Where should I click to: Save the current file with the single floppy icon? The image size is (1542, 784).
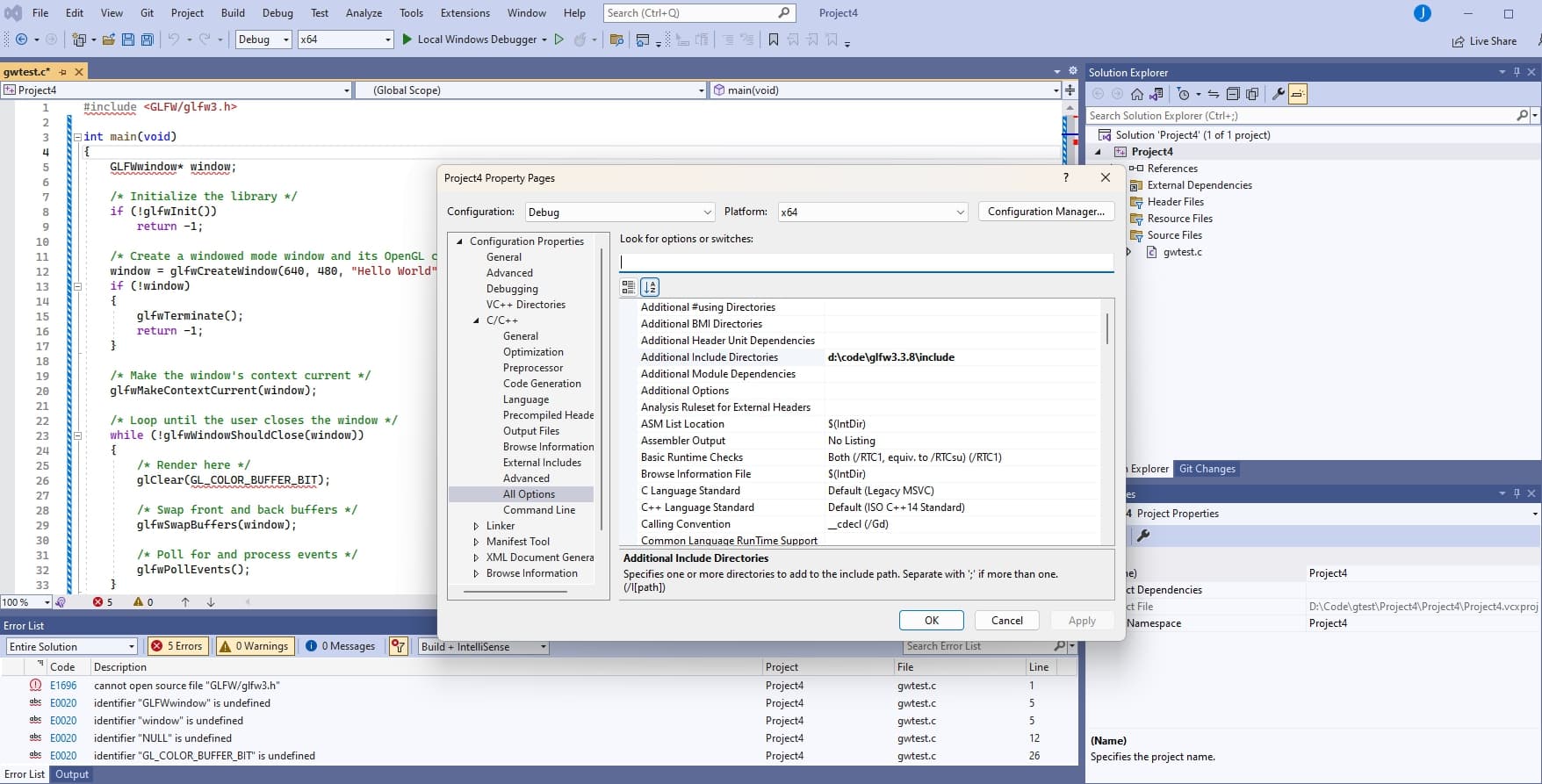point(128,40)
